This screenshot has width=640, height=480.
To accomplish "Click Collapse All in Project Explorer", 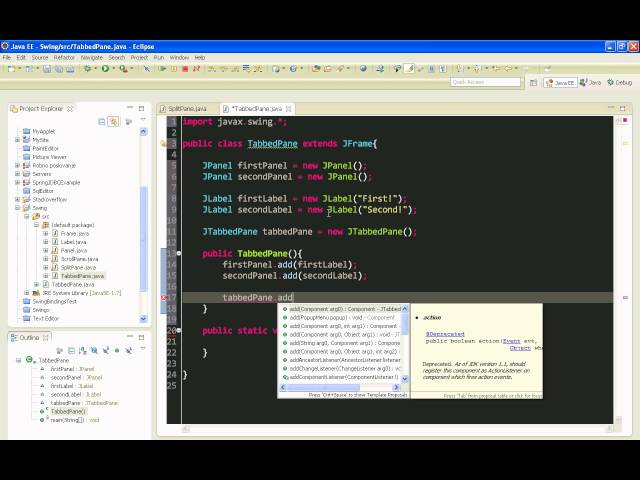I will point(101,122).
